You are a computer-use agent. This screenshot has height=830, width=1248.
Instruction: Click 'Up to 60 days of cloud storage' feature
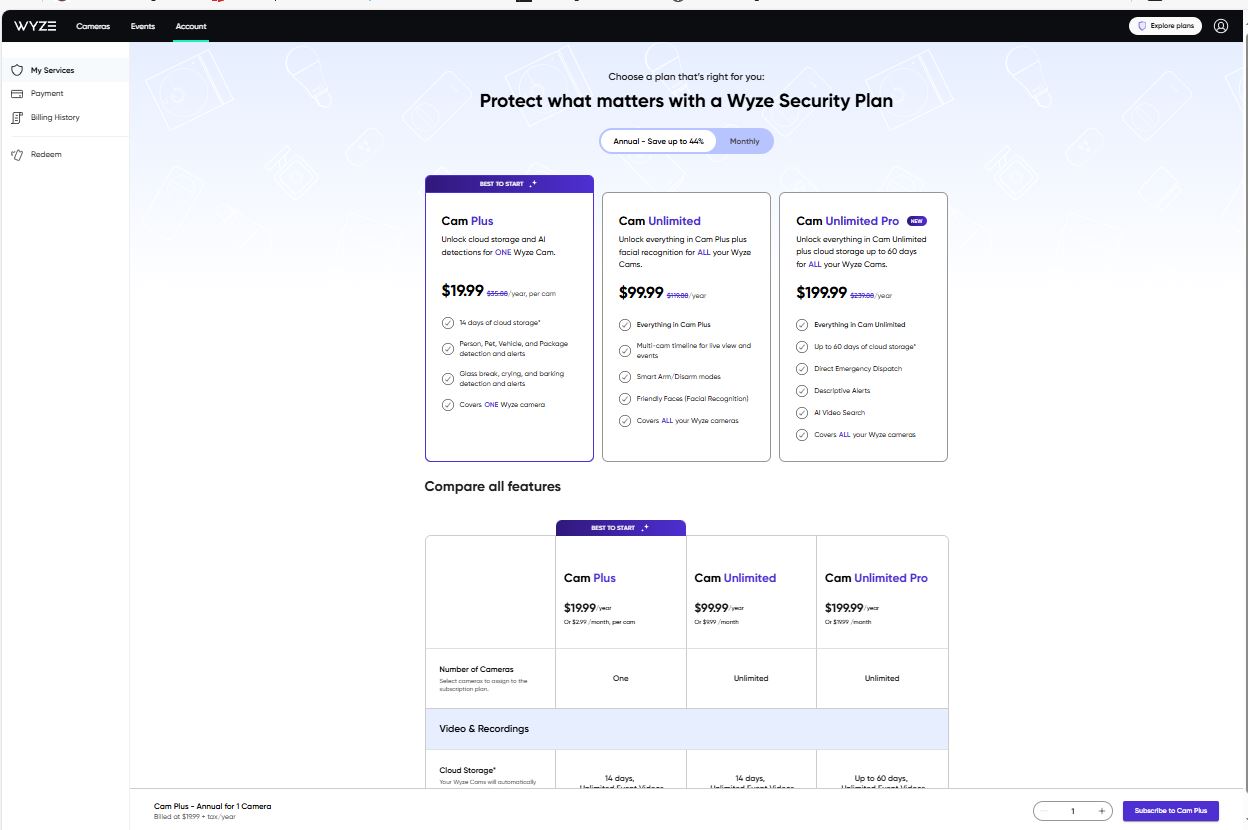864,347
